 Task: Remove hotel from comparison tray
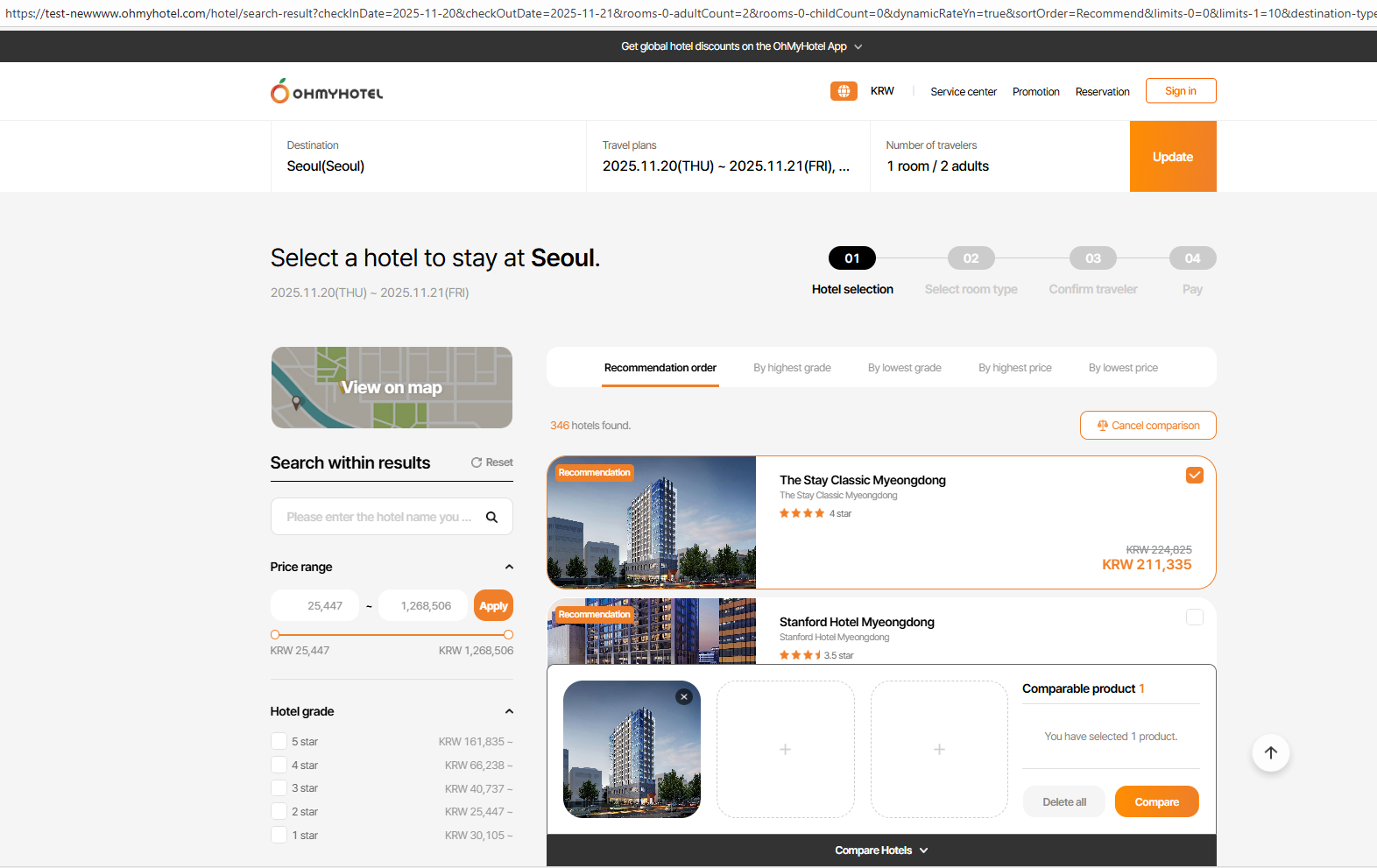click(x=684, y=697)
